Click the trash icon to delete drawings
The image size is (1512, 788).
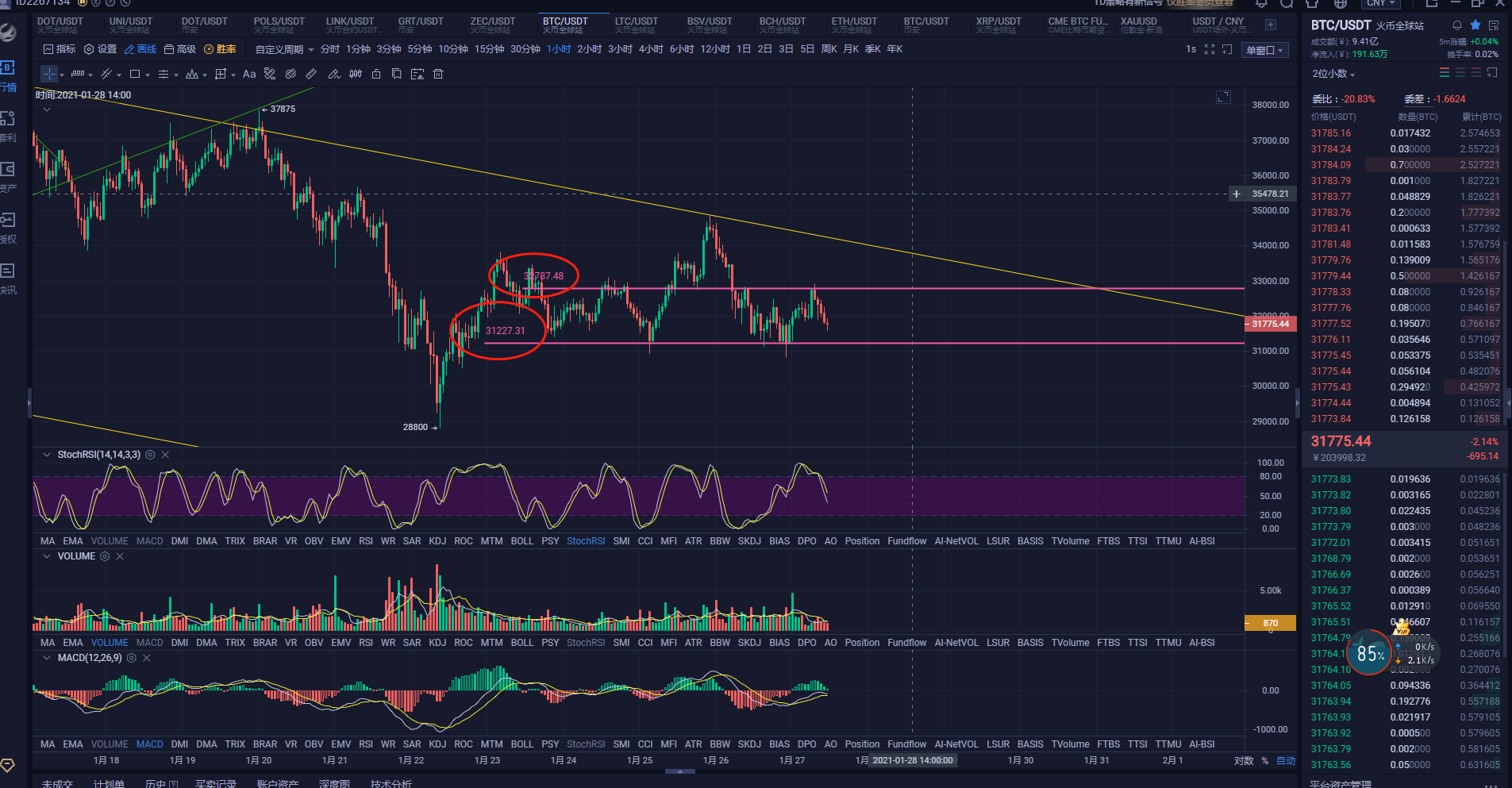(438, 74)
